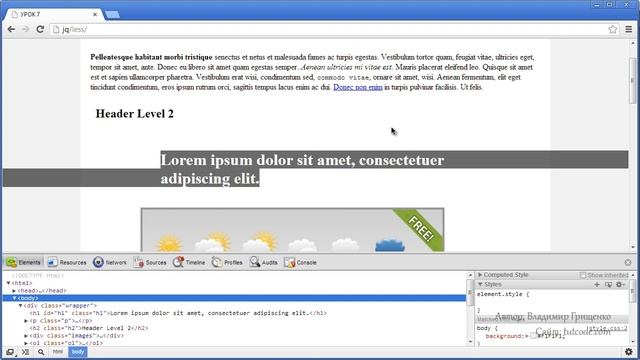Click the weather icons FREE image
The image size is (640, 360).
click(x=292, y=230)
